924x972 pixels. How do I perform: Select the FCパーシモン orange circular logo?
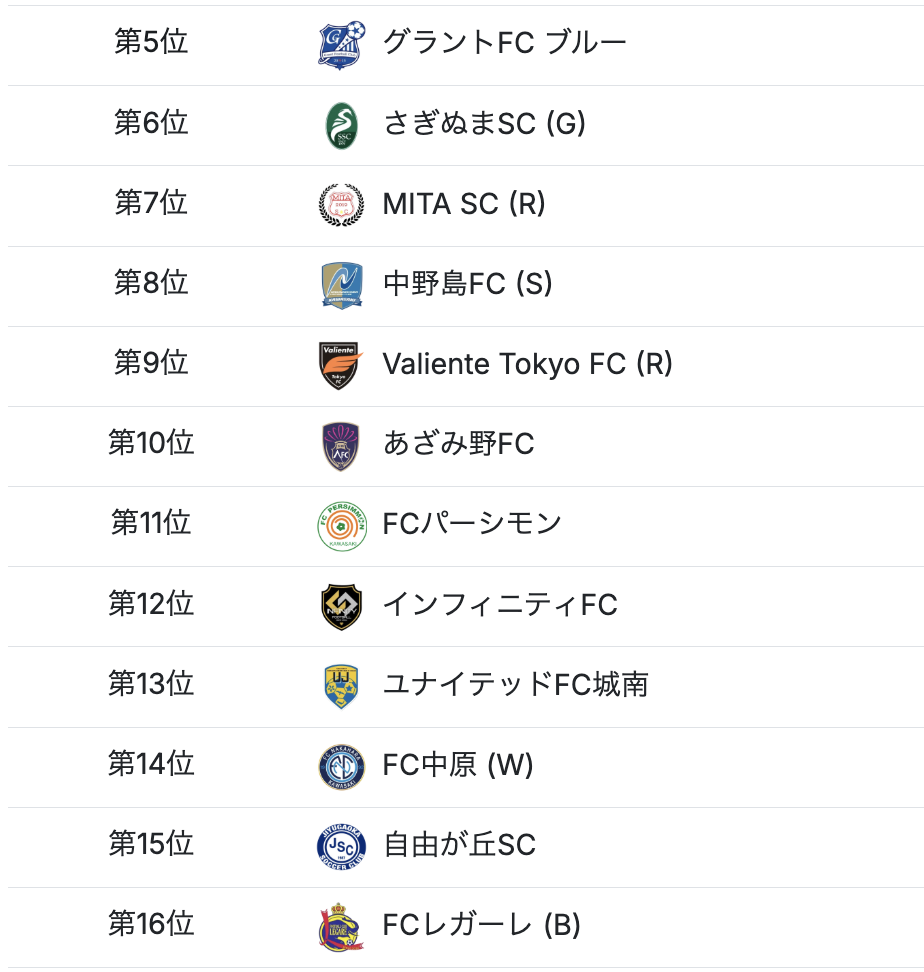(341, 526)
